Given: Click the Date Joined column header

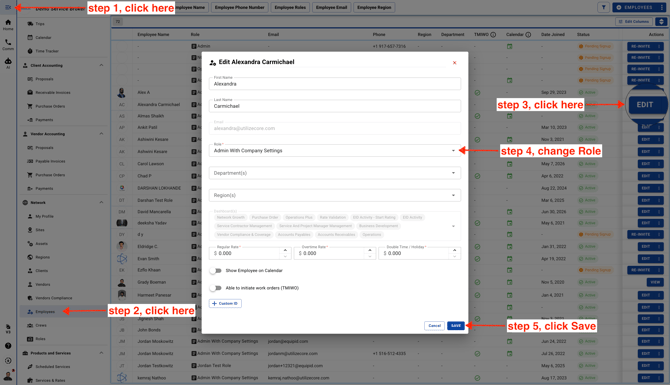Looking at the screenshot, I should (x=552, y=35).
